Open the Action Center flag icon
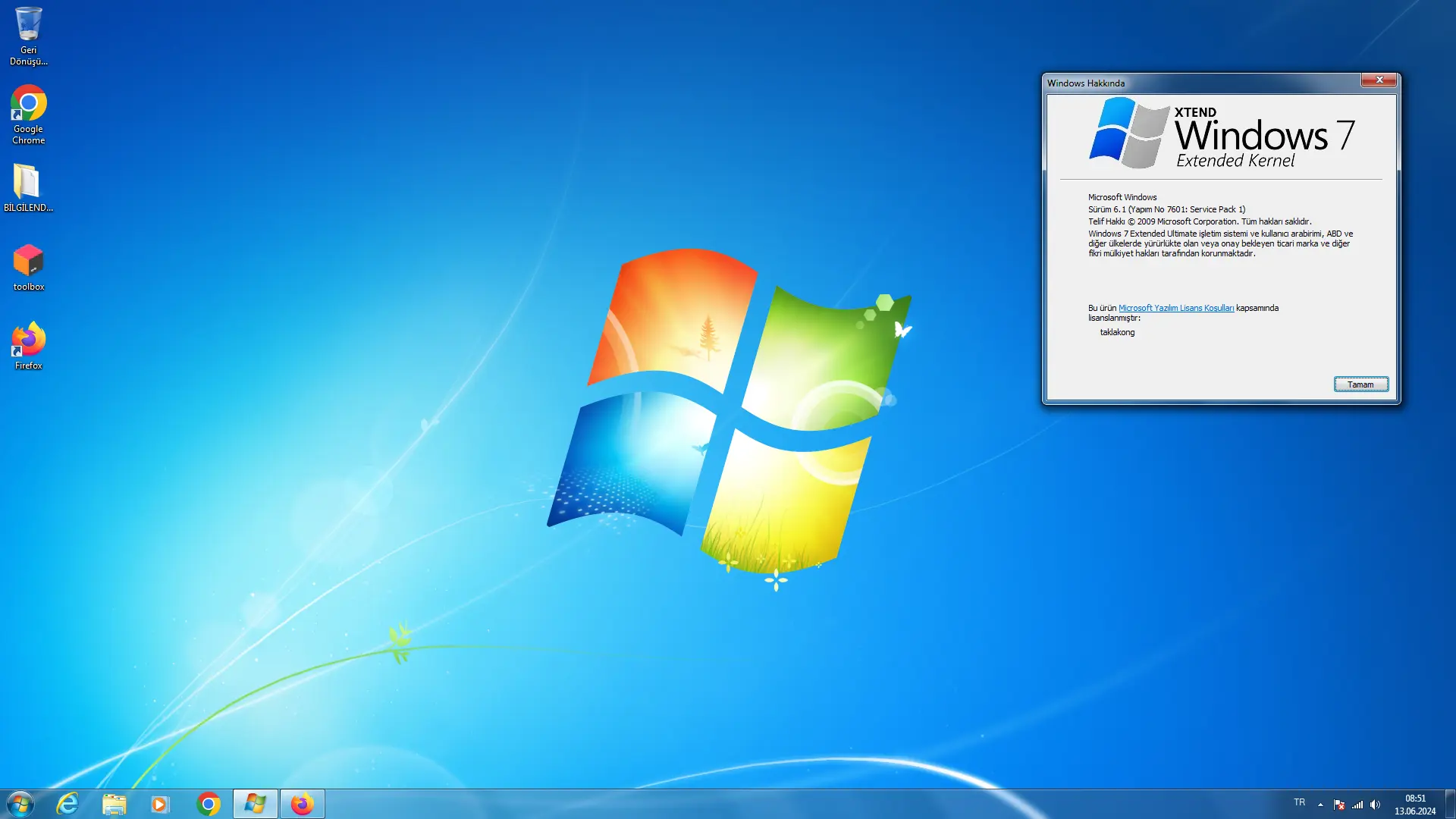The image size is (1456, 819). (x=1339, y=805)
